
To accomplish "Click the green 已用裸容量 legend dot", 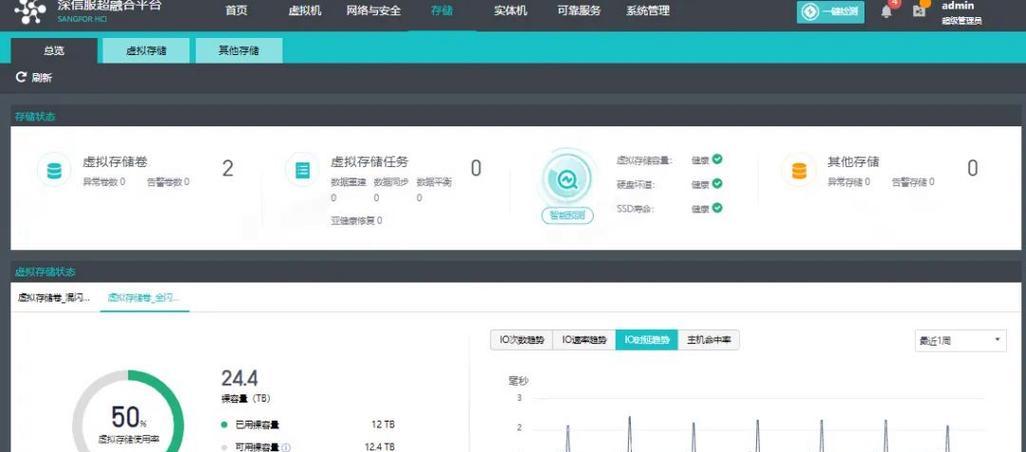I will pyautogui.click(x=224, y=425).
